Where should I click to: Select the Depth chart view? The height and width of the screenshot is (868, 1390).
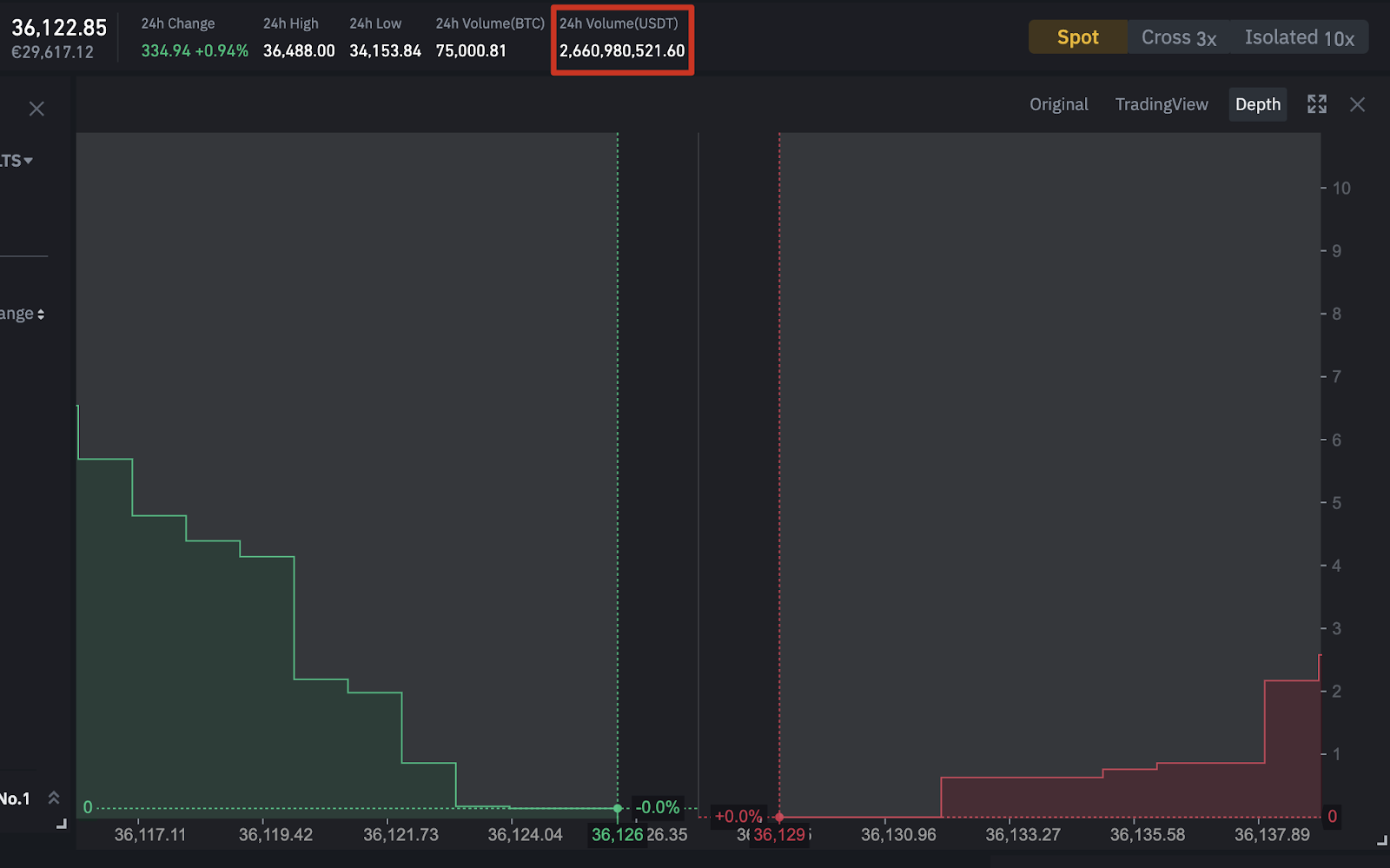[x=1257, y=103]
